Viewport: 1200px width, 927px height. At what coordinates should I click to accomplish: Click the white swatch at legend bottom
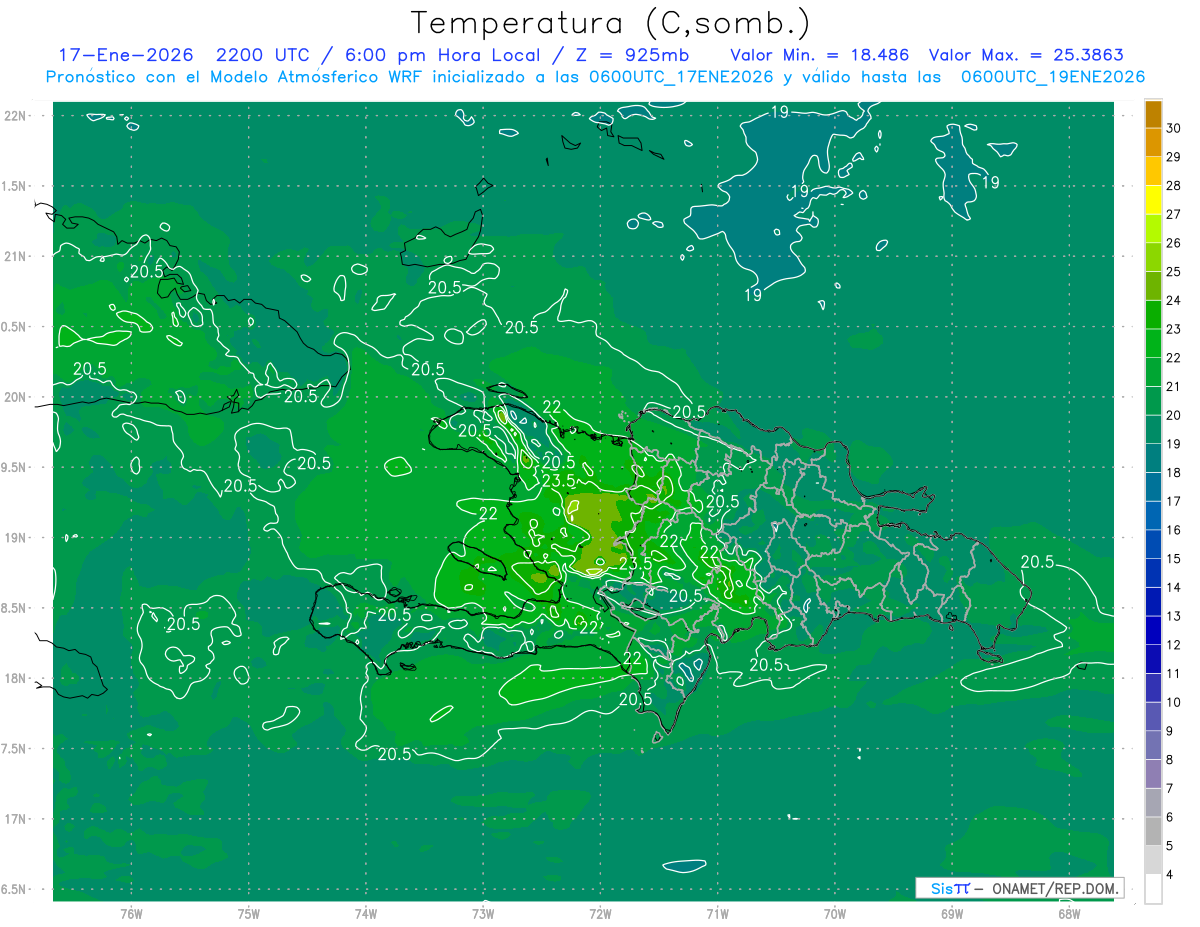(x=1153, y=889)
